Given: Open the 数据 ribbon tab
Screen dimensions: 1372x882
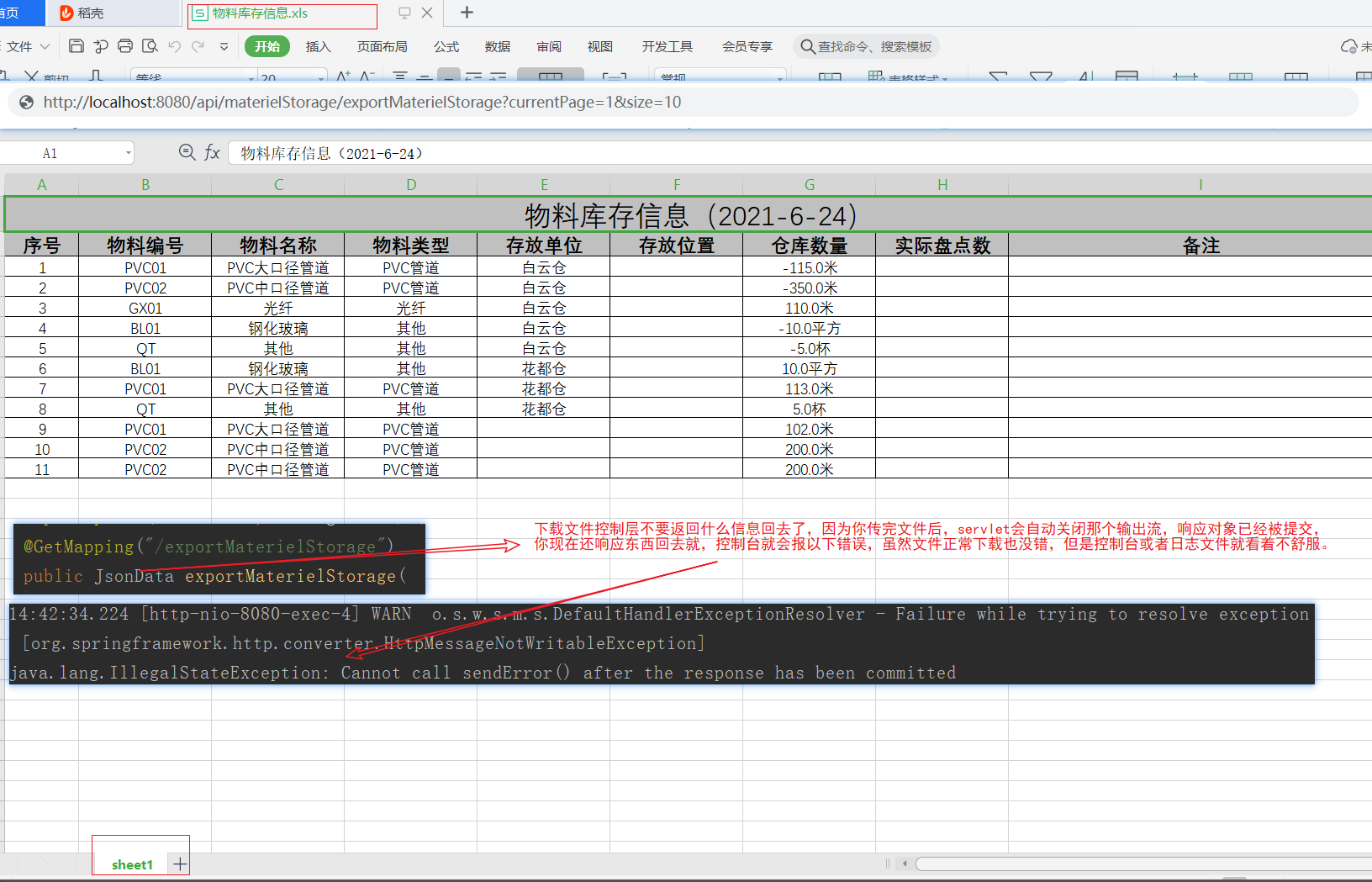Looking at the screenshot, I should pyautogui.click(x=498, y=47).
